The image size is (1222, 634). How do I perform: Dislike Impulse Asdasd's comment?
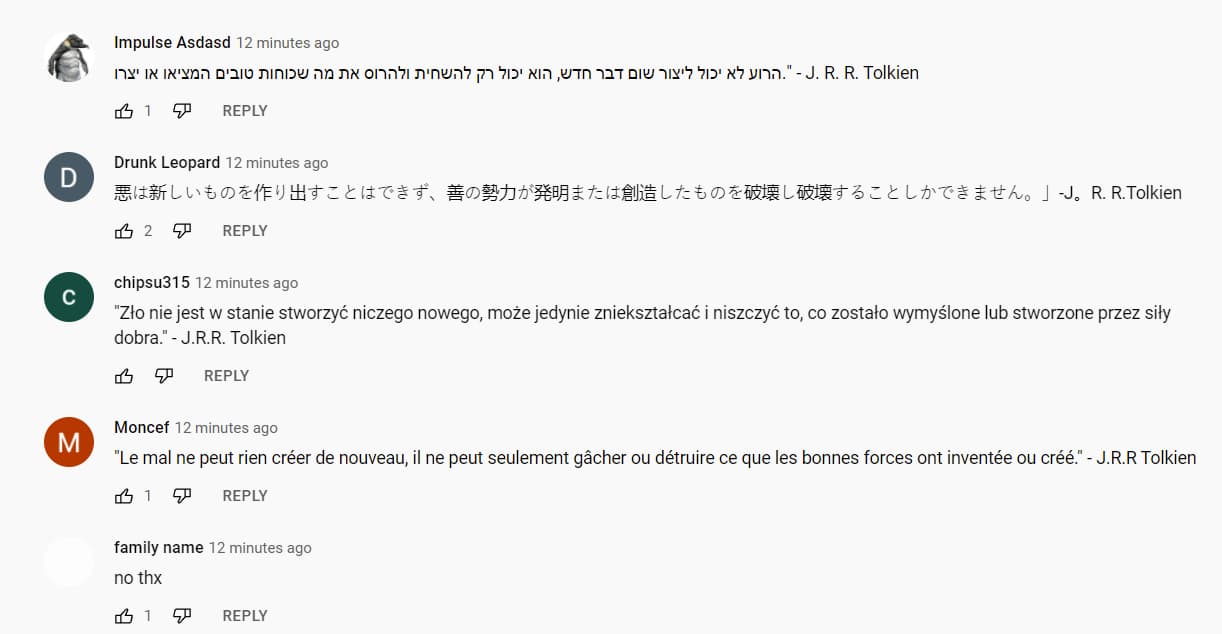pyautogui.click(x=182, y=111)
